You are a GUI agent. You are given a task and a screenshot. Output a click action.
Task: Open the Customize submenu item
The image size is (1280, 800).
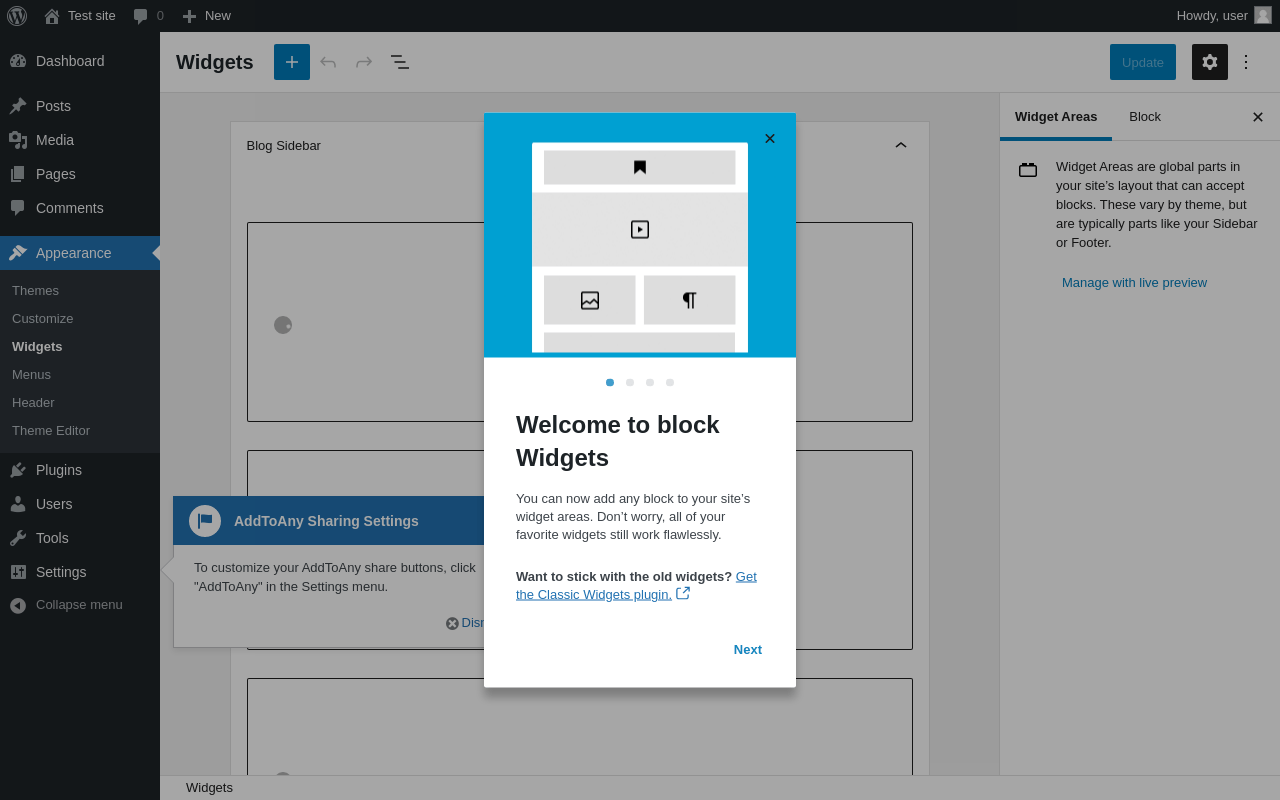click(43, 319)
